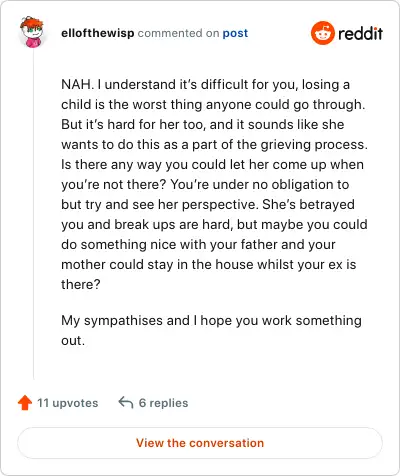The width and height of the screenshot is (400, 476).
Task: Follow the blue "post" link
Action: tap(235, 33)
